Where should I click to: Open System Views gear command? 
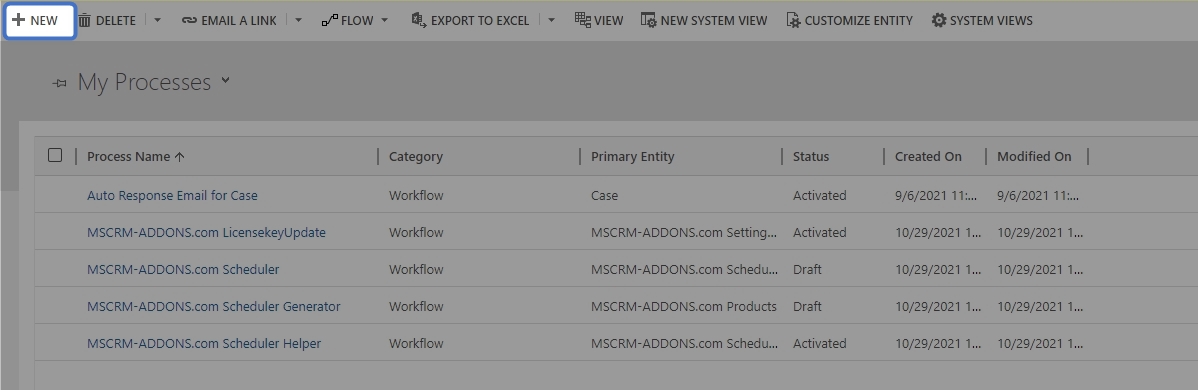point(982,21)
